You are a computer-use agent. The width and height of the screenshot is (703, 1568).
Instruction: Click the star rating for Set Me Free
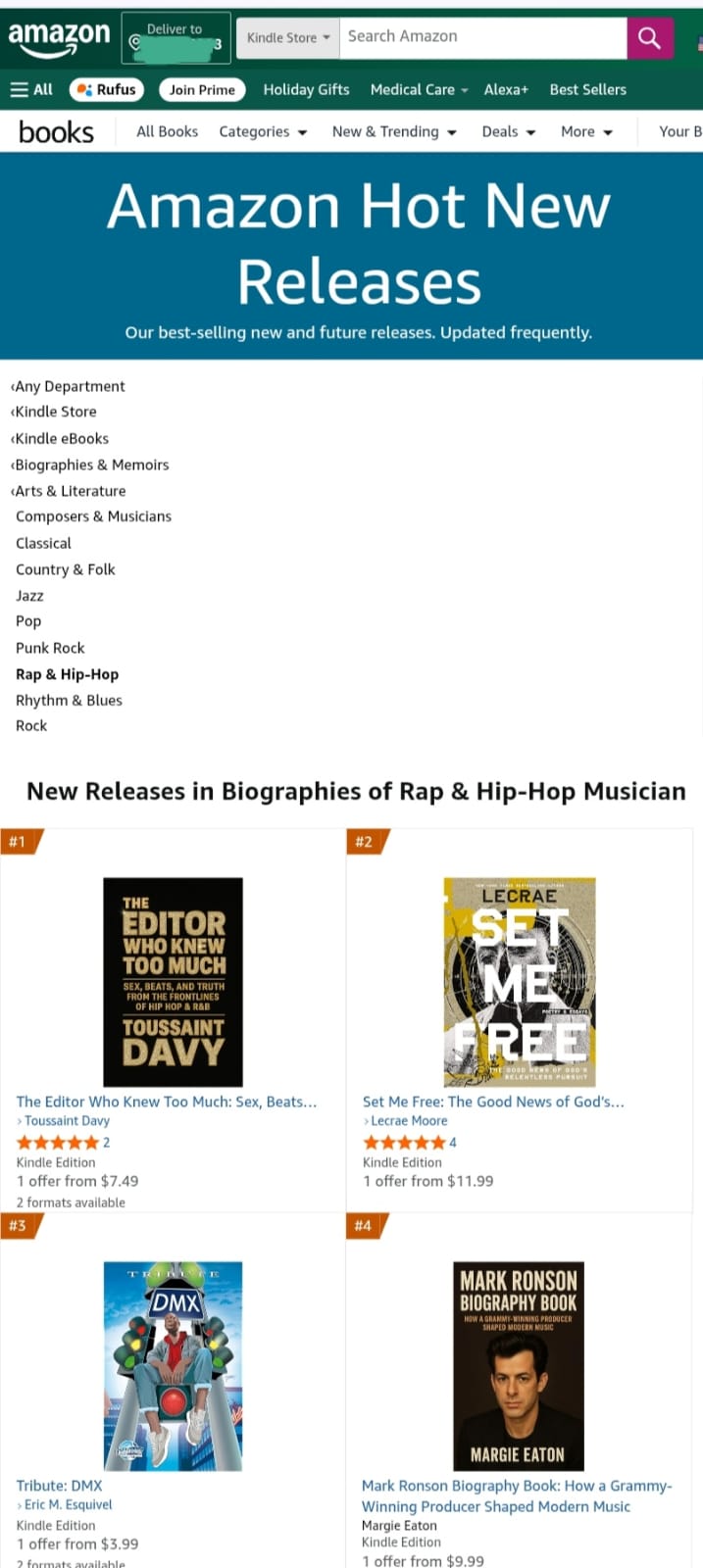point(404,1143)
